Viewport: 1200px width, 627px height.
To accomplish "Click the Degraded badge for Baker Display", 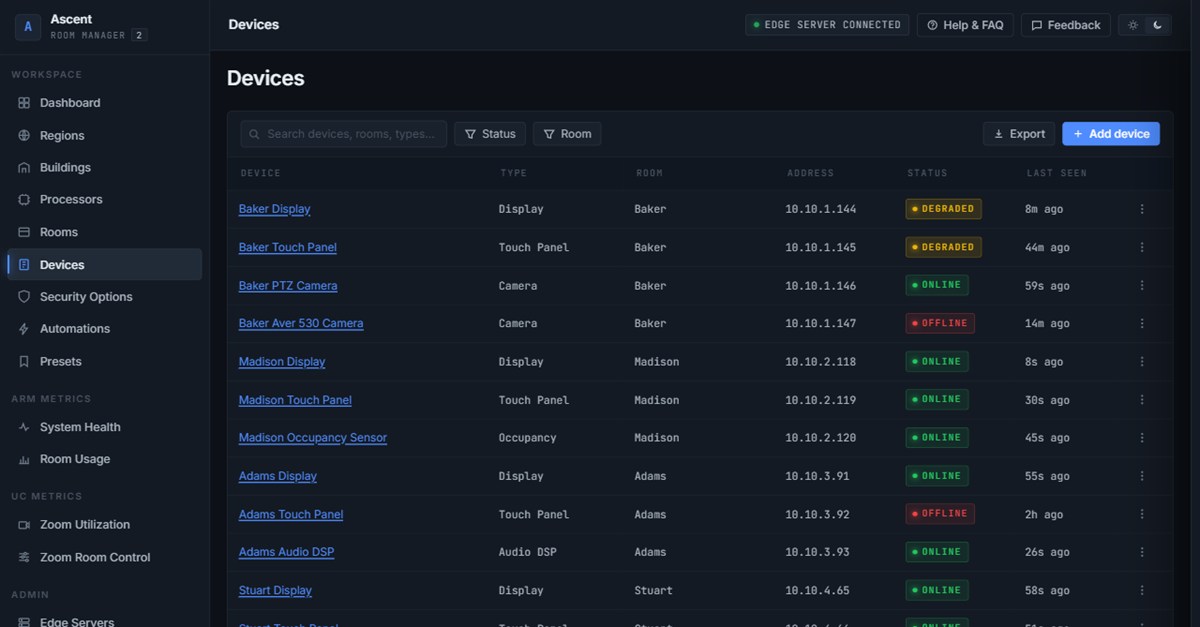I will pyautogui.click(x=943, y=209).
